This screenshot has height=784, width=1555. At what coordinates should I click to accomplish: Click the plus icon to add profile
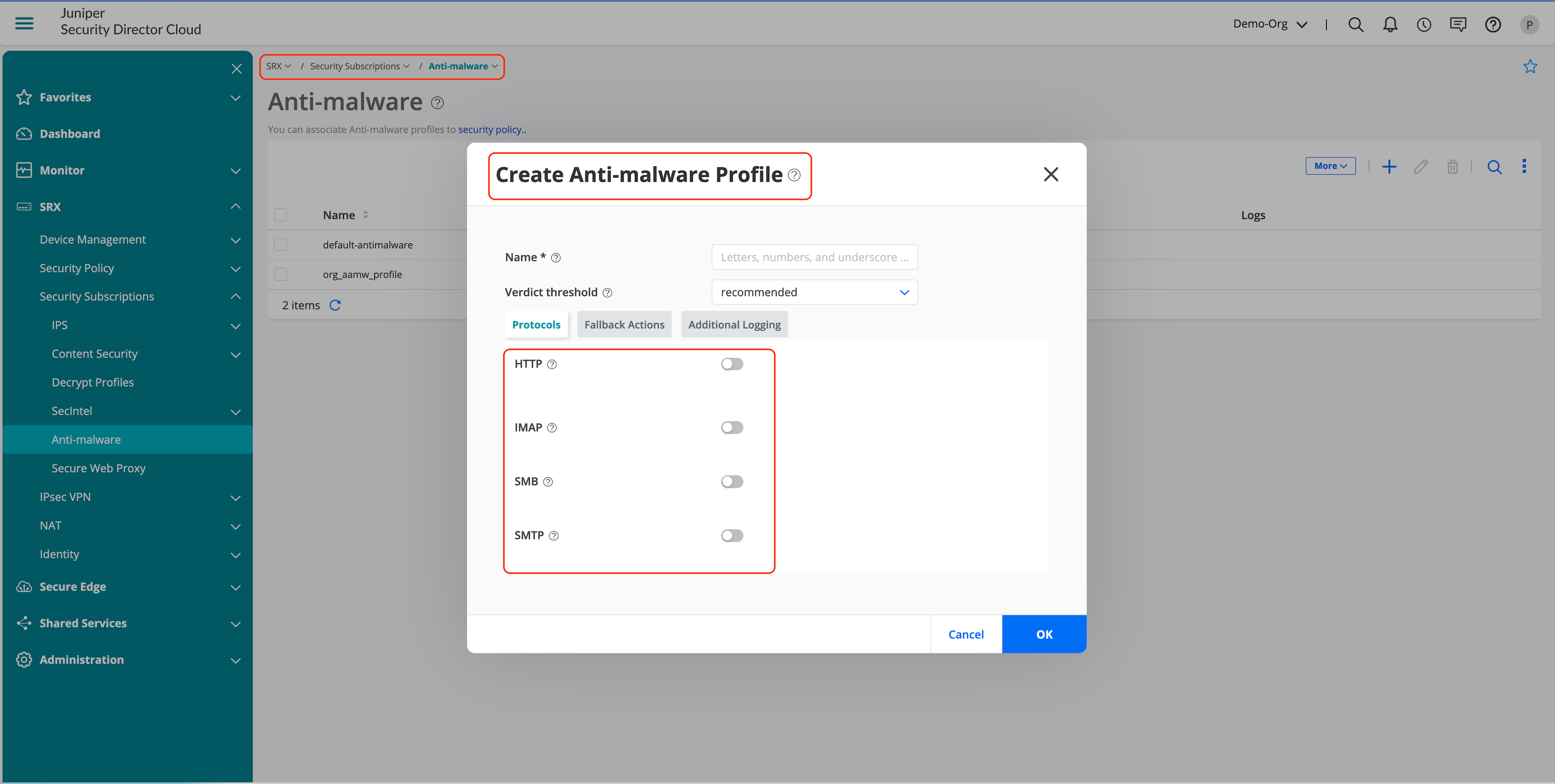(x=1389, y=167)
